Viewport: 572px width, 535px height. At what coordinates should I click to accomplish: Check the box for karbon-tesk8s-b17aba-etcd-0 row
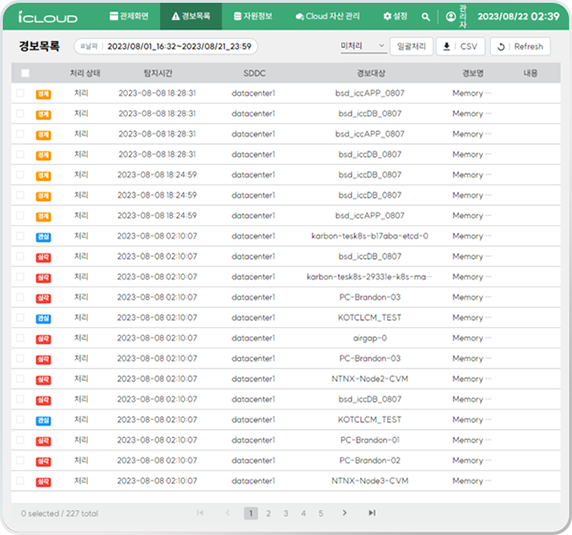pos(20,236)
